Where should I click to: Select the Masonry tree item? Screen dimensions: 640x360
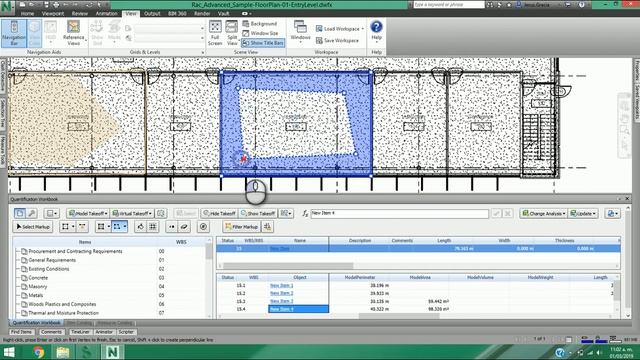pos(38,287)
